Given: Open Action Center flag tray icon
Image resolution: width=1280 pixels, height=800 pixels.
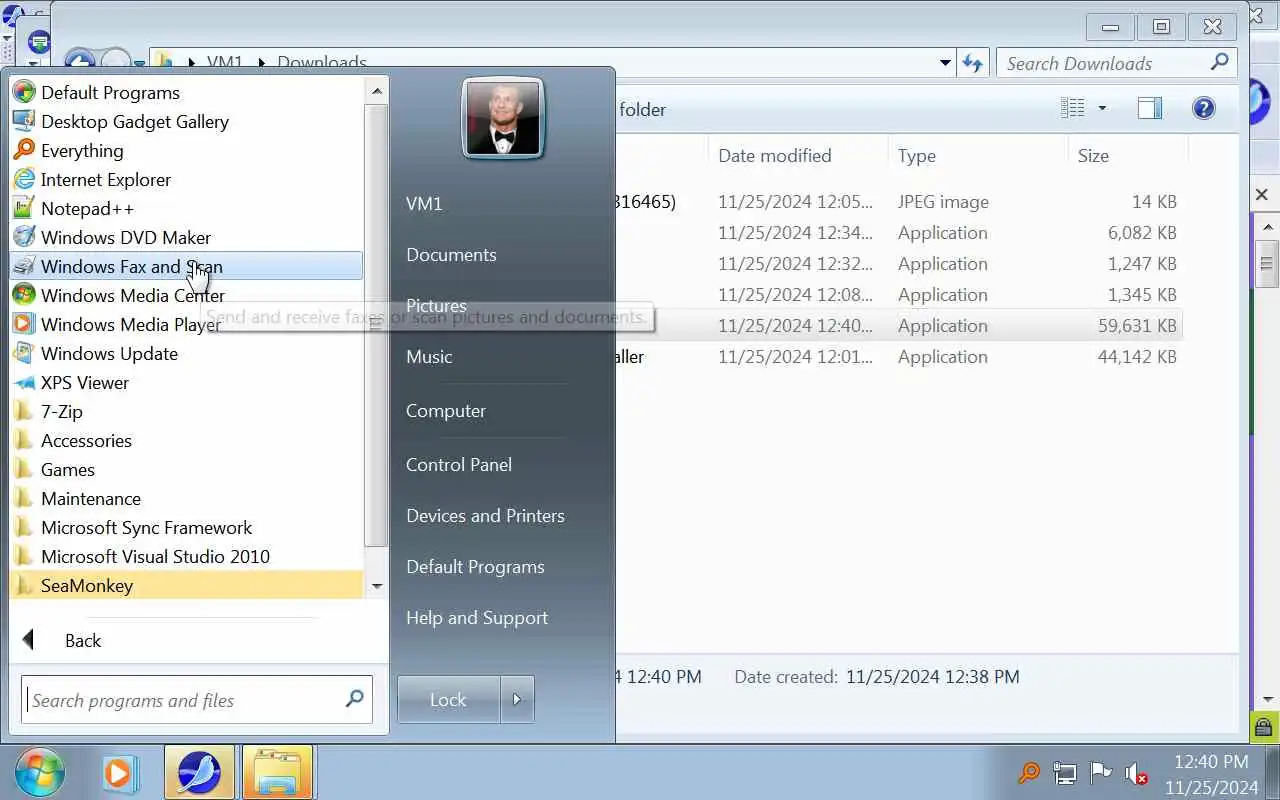Looking at the screenshot, I should pos(1100,772).
